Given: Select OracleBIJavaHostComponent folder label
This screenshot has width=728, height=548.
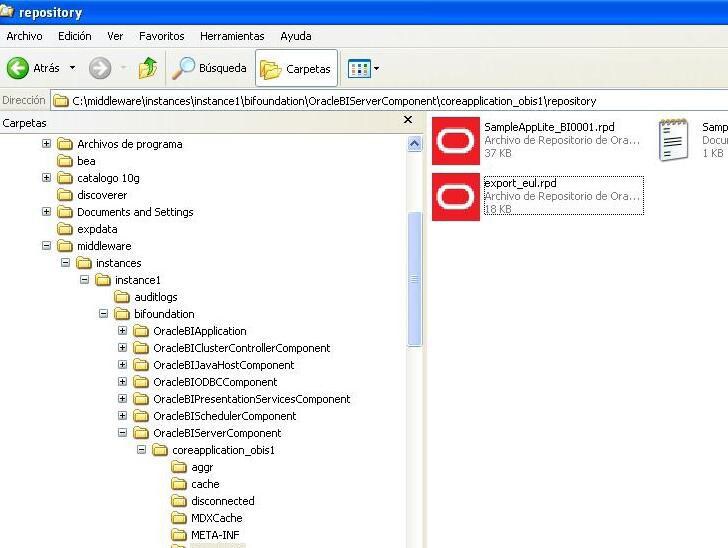Looking at the screenshot, I should click(224, 365).
